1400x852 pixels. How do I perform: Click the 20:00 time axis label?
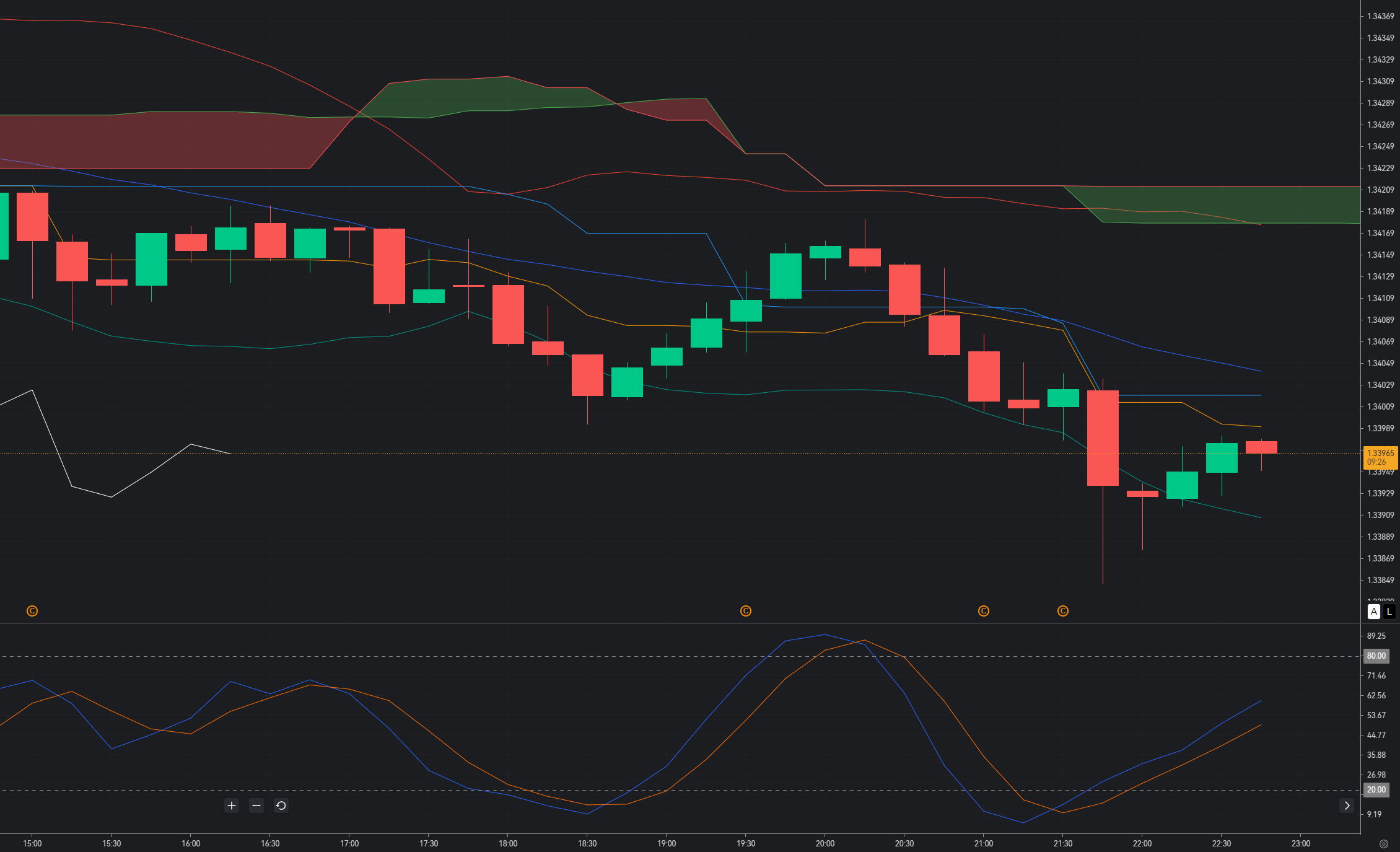coord(825,843)
